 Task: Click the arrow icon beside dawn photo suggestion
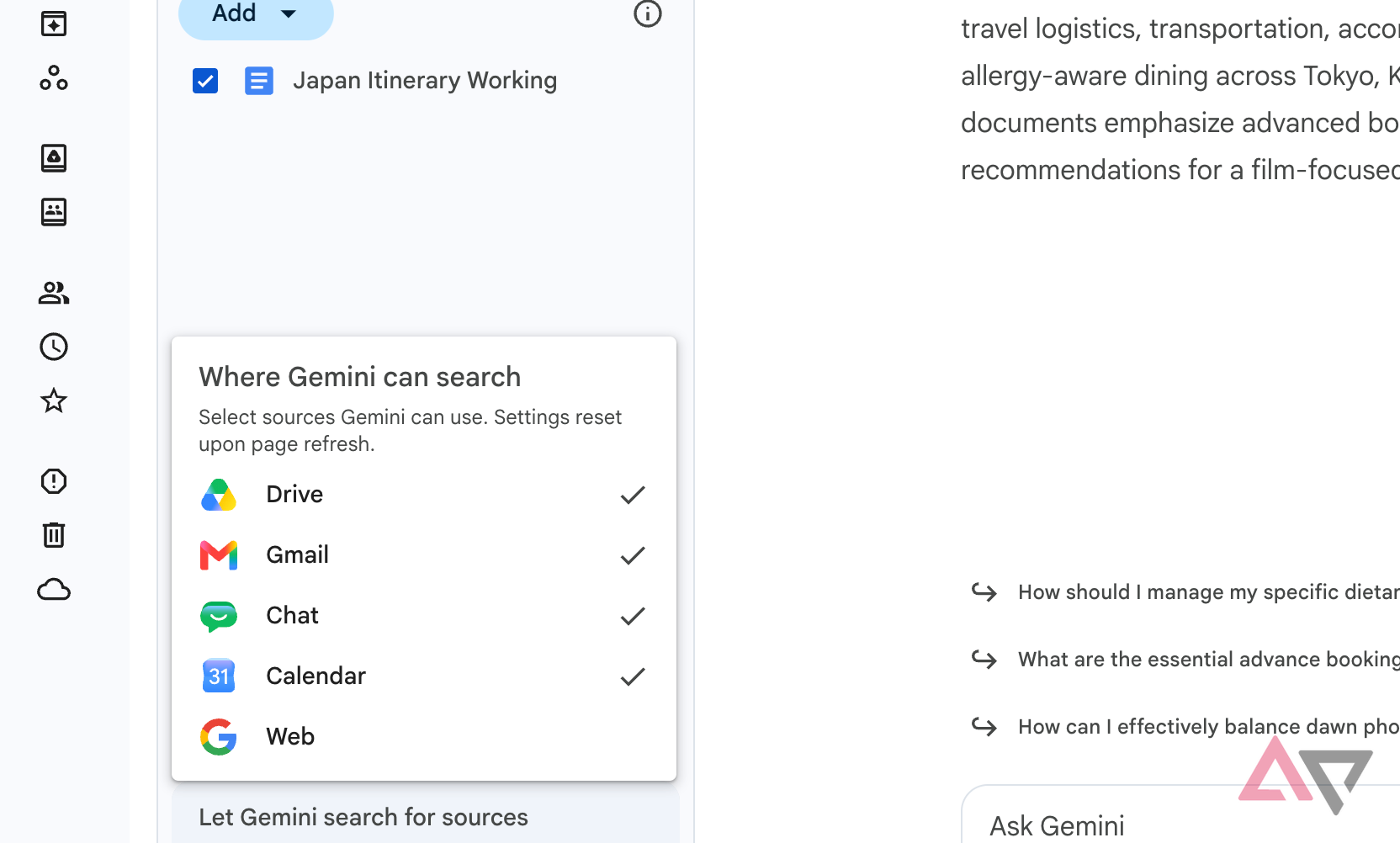(x=984, y=727)
